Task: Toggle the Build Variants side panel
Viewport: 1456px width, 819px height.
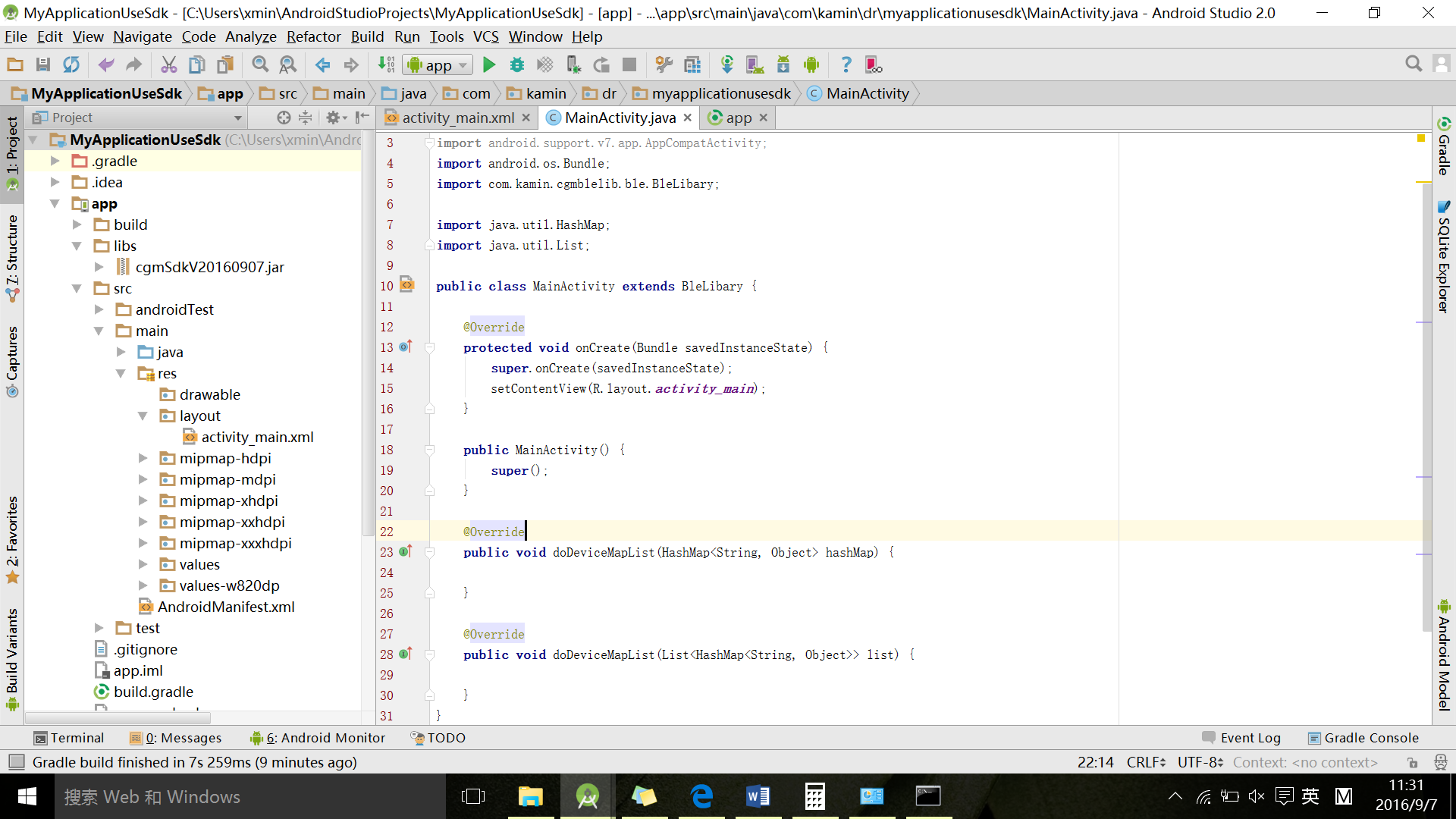Action: [x=12, y=659]
